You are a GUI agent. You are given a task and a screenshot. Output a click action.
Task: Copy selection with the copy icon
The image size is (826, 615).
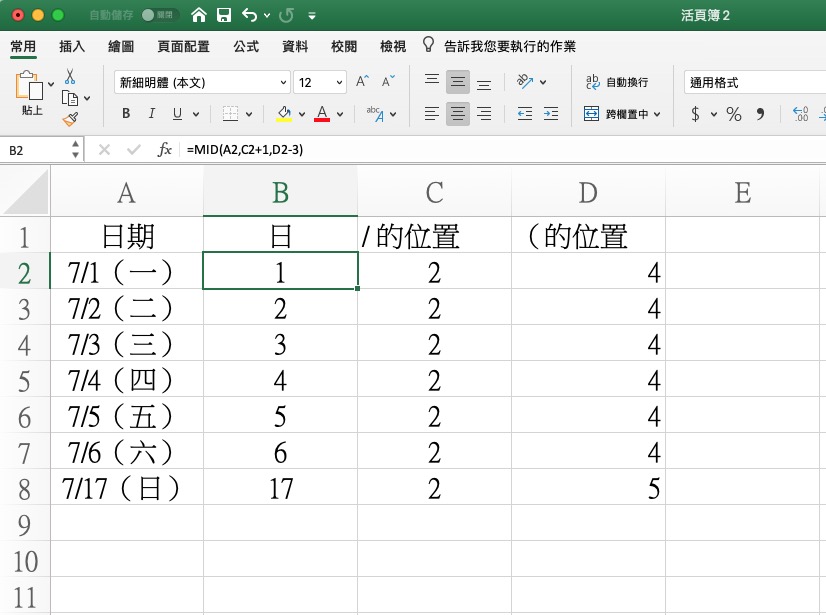click(70, 98)
